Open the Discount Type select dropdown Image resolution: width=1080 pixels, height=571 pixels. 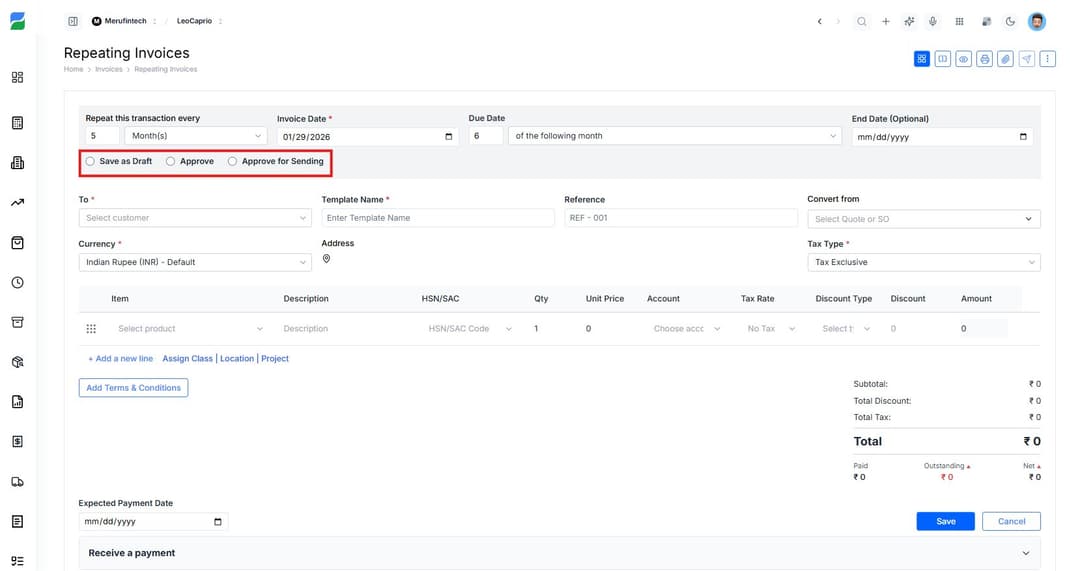(x=846, y=329)
